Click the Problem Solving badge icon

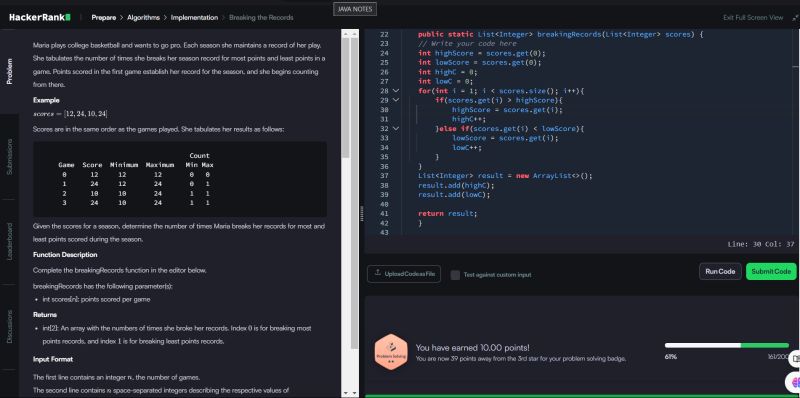pyautogui.click(x=391, y=352)
